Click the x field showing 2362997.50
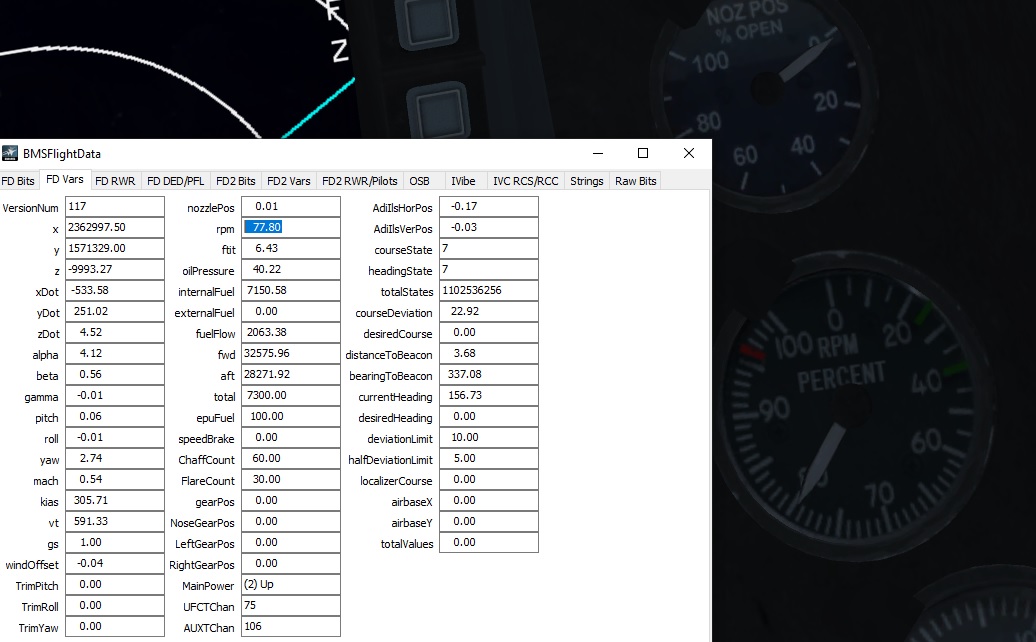Viewport: 1036px width, 642px height. click(x=115, y=227)
